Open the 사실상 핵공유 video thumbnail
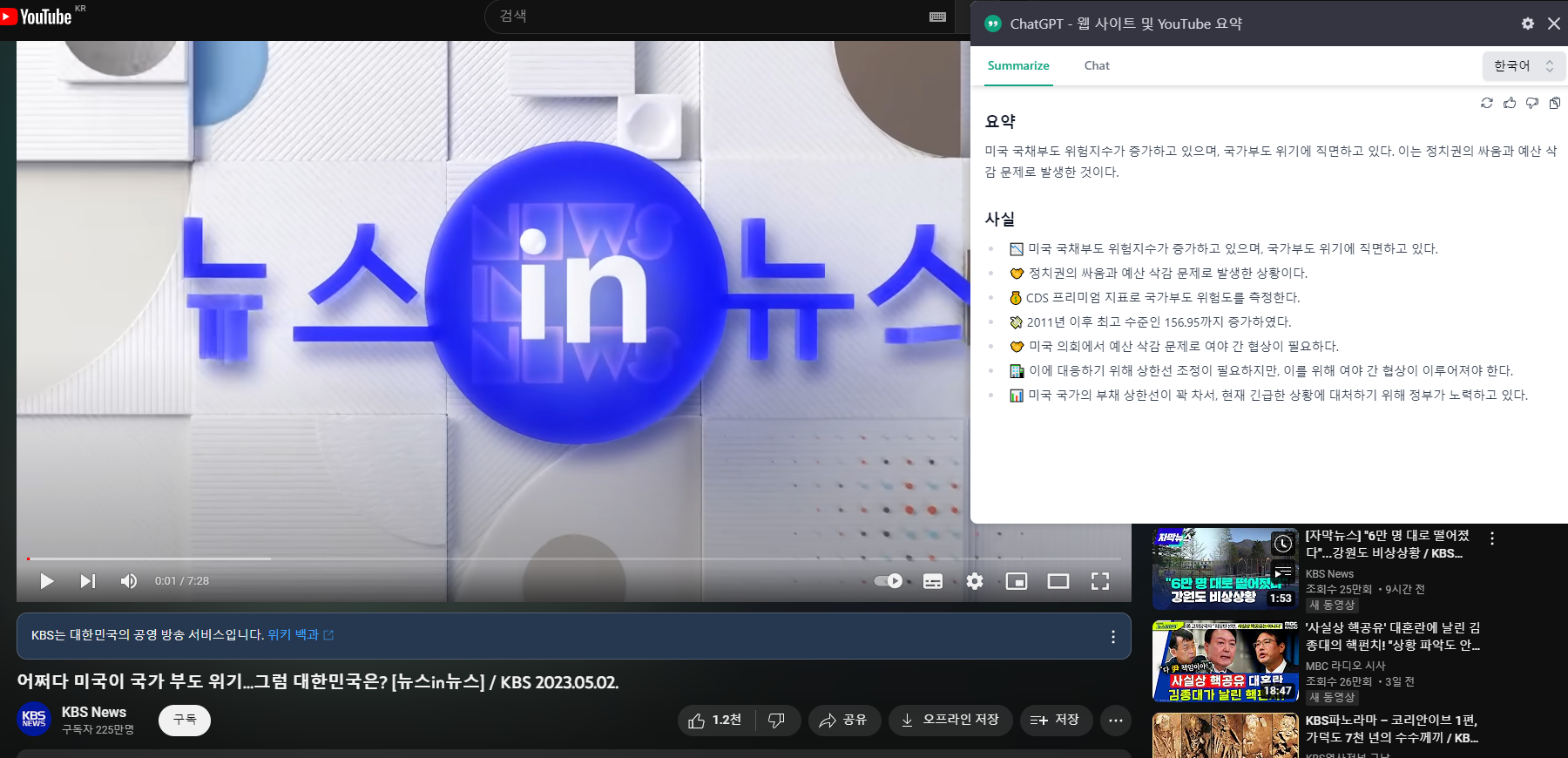The width and height of the screenshot is (1568, 758). tap(1225, 661)
